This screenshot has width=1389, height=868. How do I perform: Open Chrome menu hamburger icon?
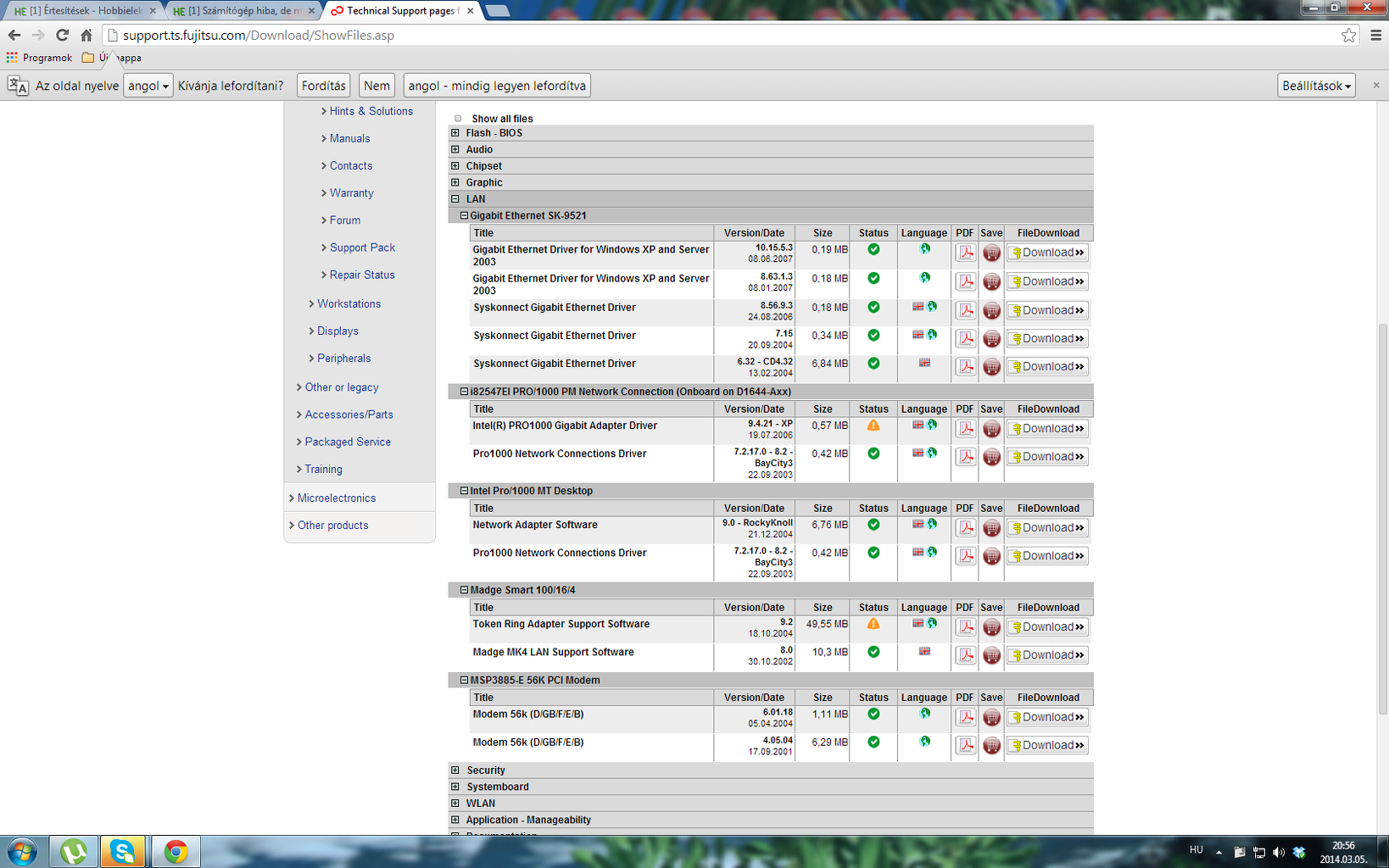click(1376, 35)
